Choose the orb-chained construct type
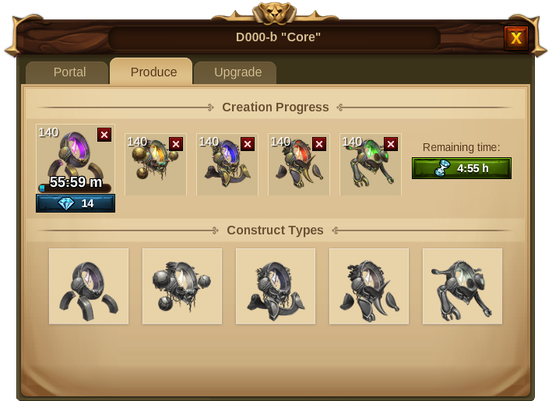552x401 pixels. point(182,286)
